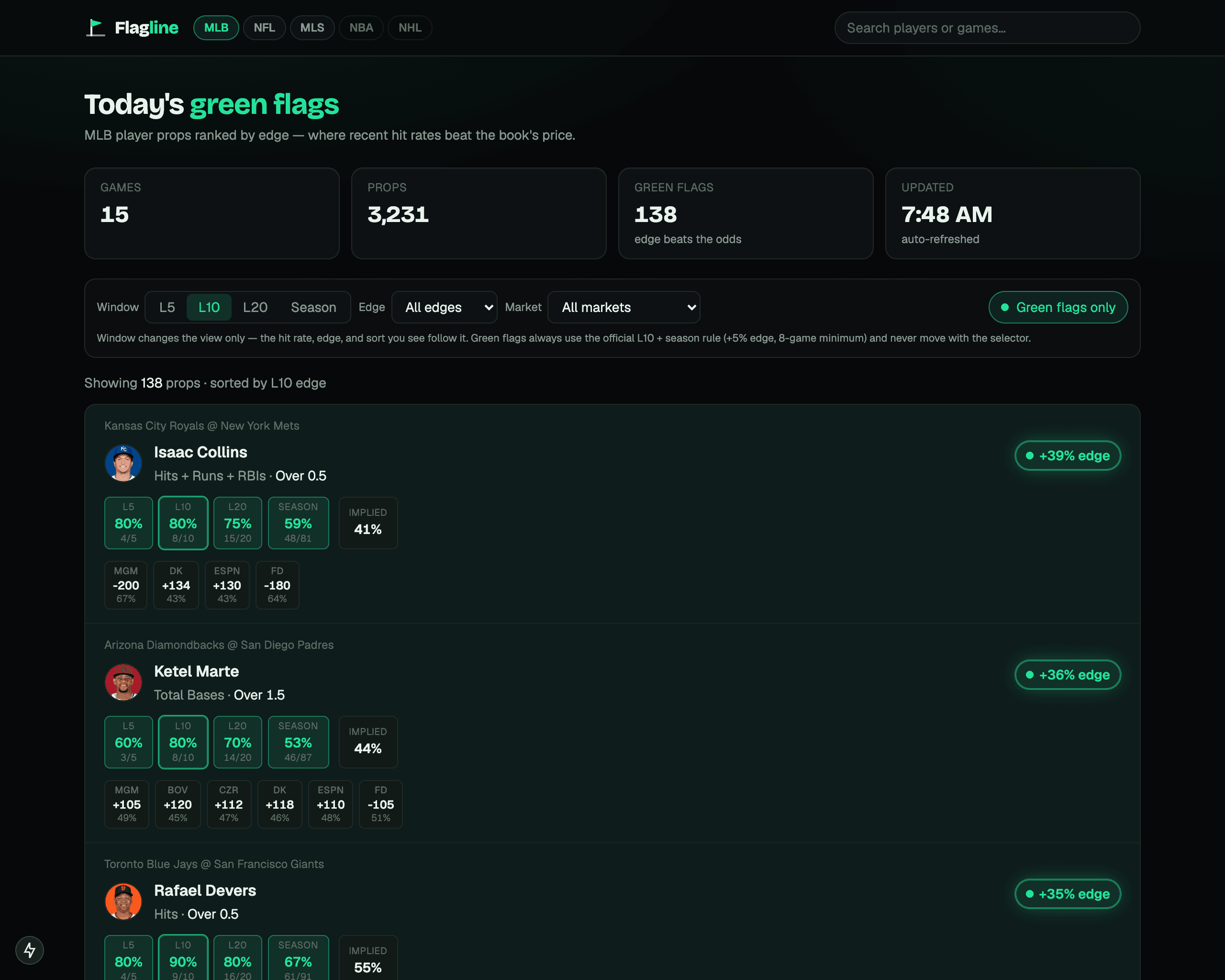Open the lightning bolt button at bottom left
Screen dimensions: 1225x980
[x=30, y=950]
